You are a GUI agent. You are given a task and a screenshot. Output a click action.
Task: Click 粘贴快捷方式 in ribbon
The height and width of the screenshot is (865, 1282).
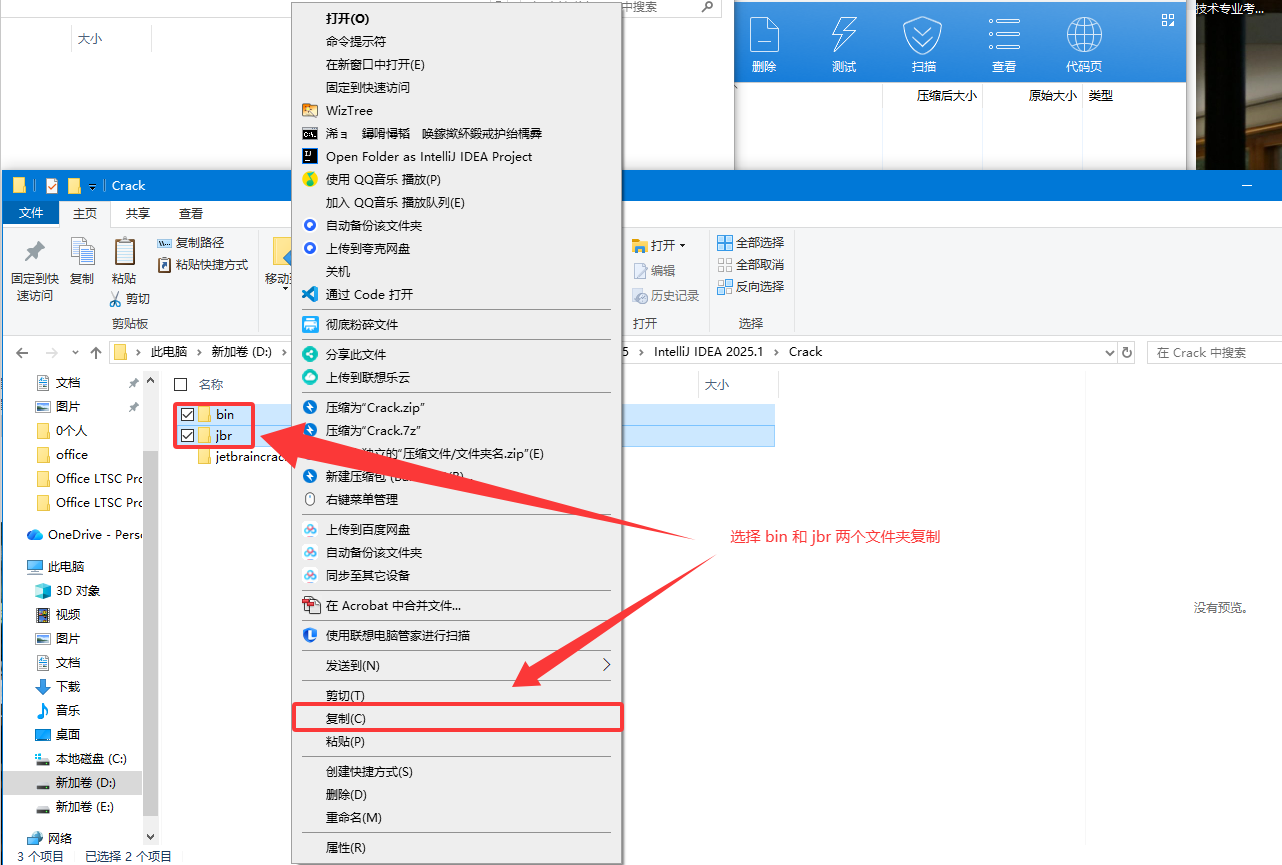[203, 265]
